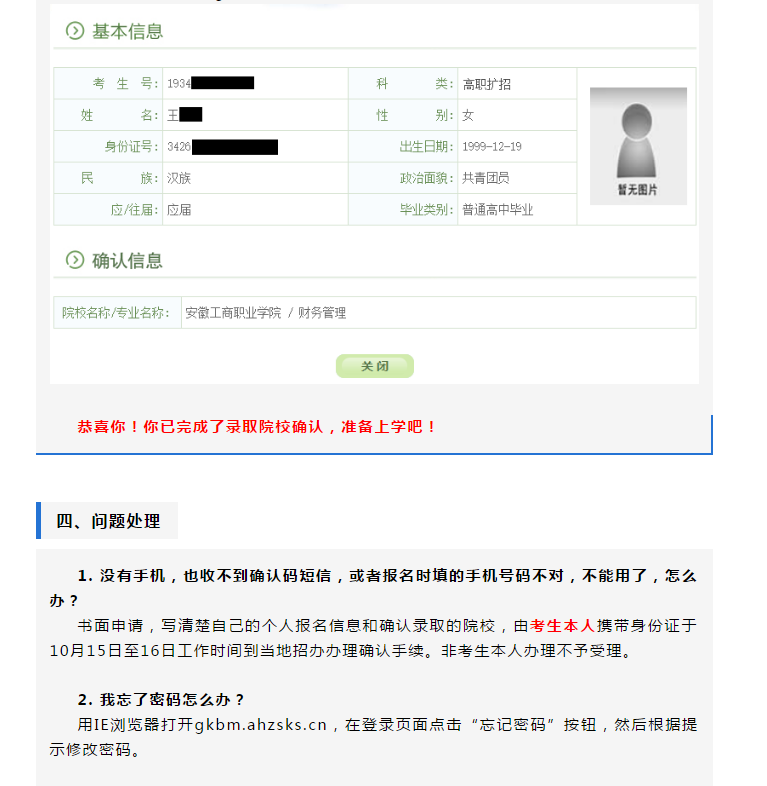The width and height of the screenshot is (767, 786).
Task: Click the 高职扩招 value in 科类 row
Action: [486, 84]
